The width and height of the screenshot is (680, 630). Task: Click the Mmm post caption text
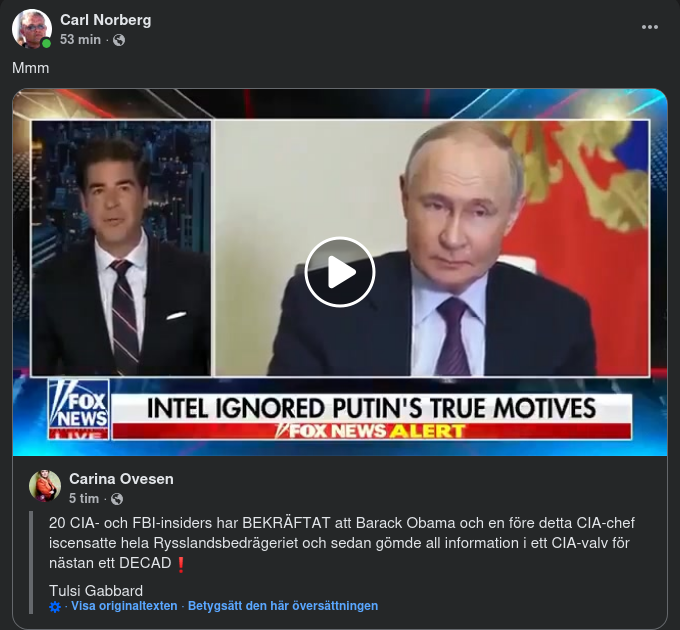tap(30, 68)
